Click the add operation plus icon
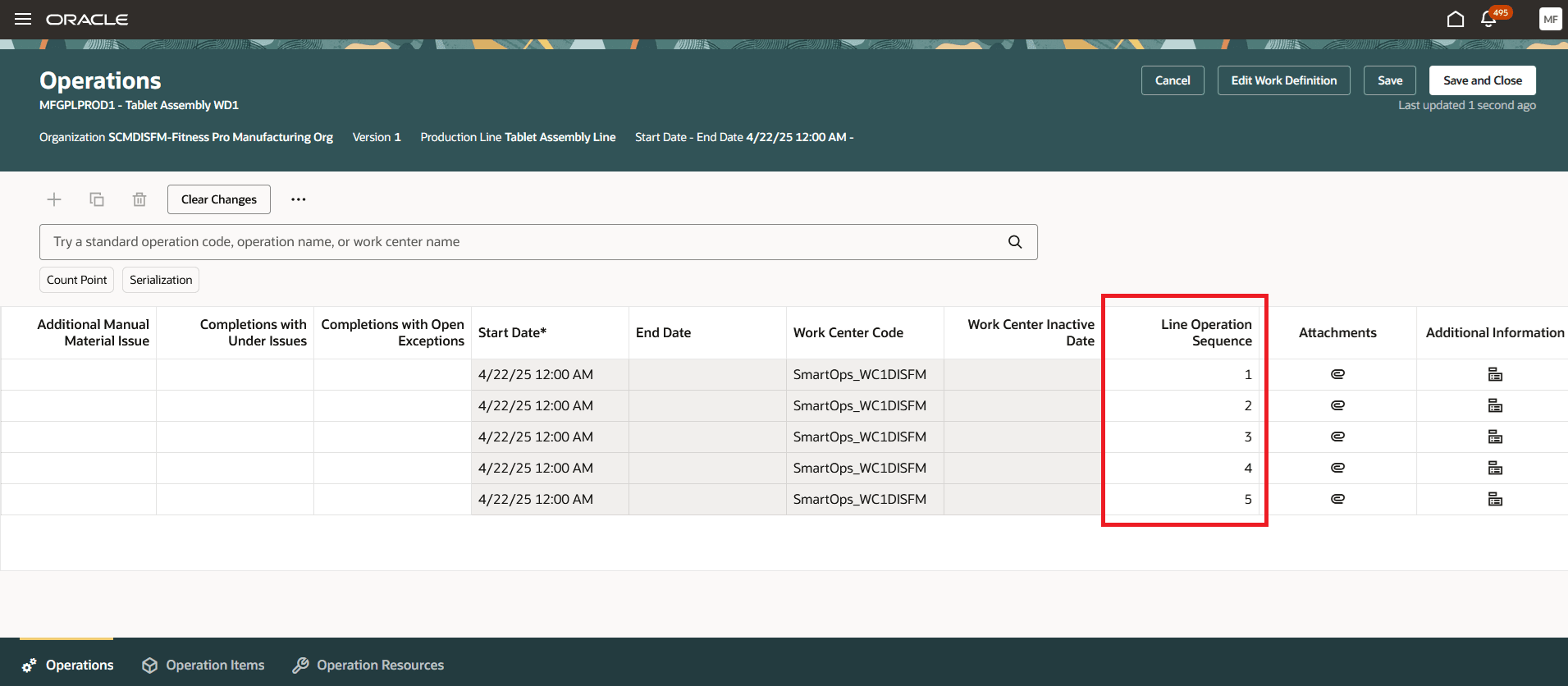 coord(54,199)
